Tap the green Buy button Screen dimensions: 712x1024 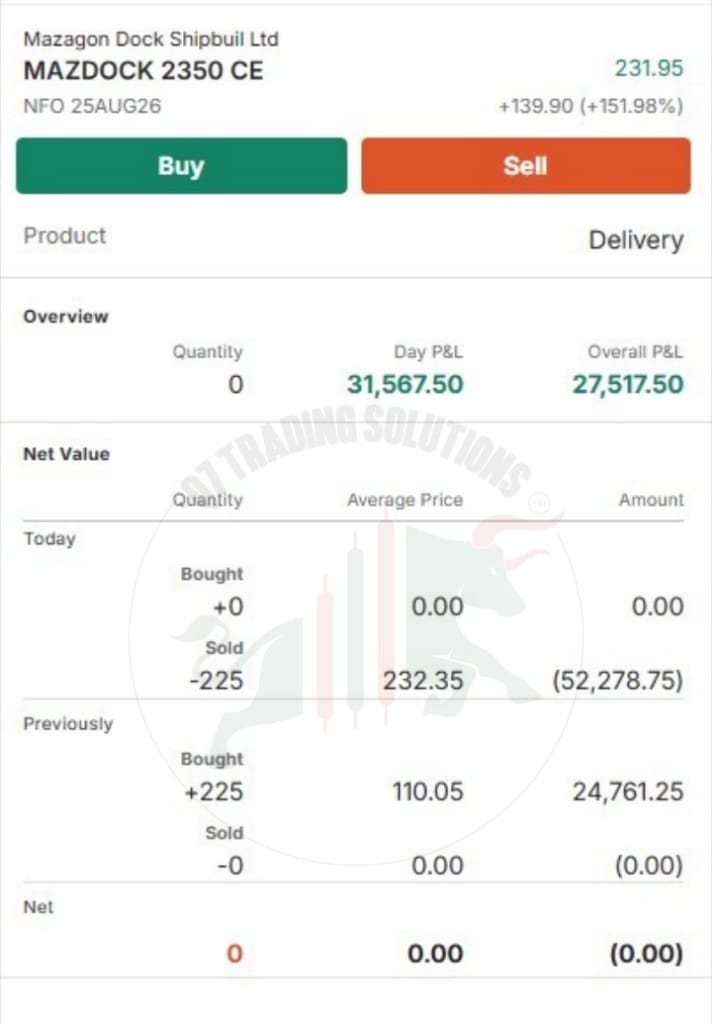(x=182, y=166)
